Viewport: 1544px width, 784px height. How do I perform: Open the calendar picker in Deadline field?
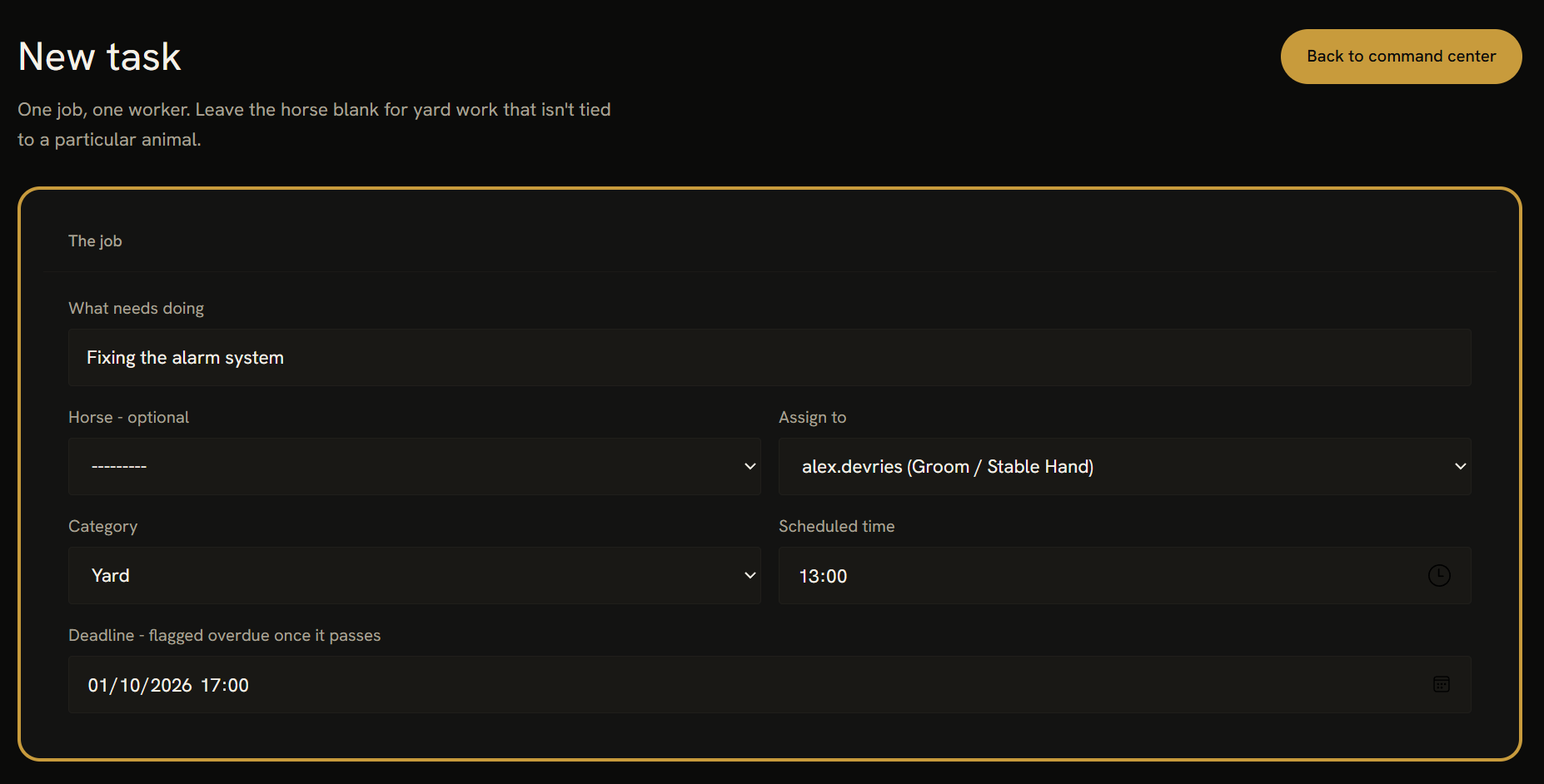pos(1442,684)
